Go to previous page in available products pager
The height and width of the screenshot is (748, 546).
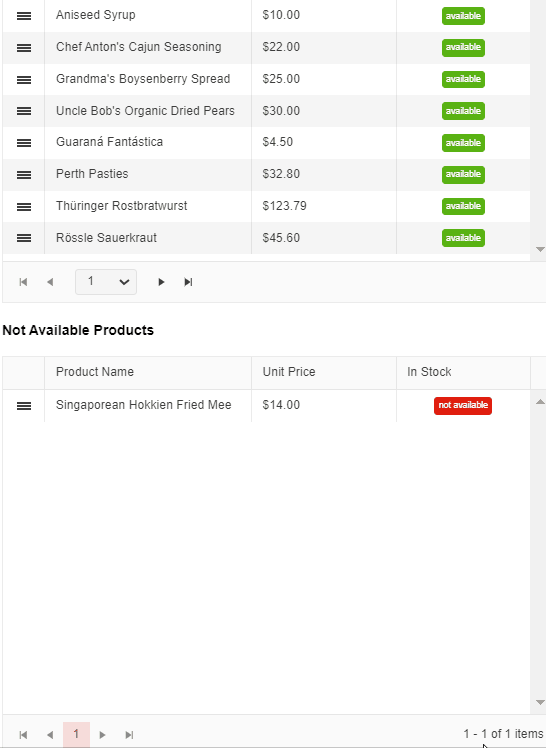pos(50,282)
